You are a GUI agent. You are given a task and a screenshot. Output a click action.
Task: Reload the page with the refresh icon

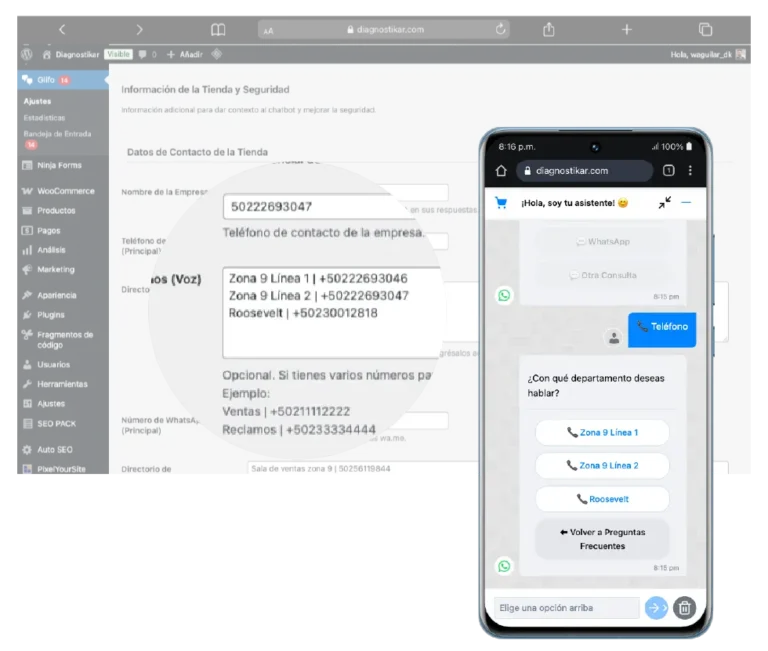click(500, 30)
